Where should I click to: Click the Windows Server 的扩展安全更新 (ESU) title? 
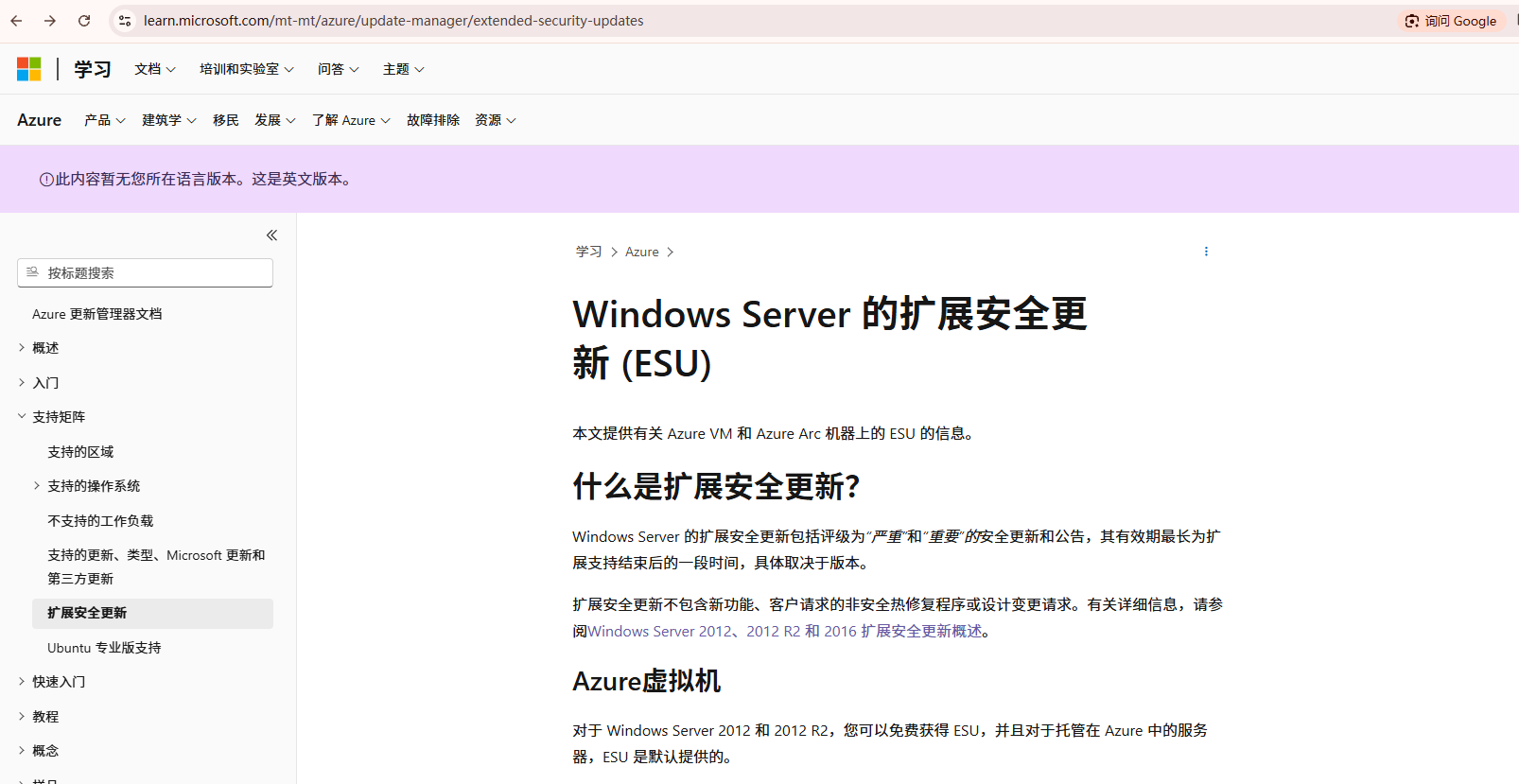tap(830, 338)
